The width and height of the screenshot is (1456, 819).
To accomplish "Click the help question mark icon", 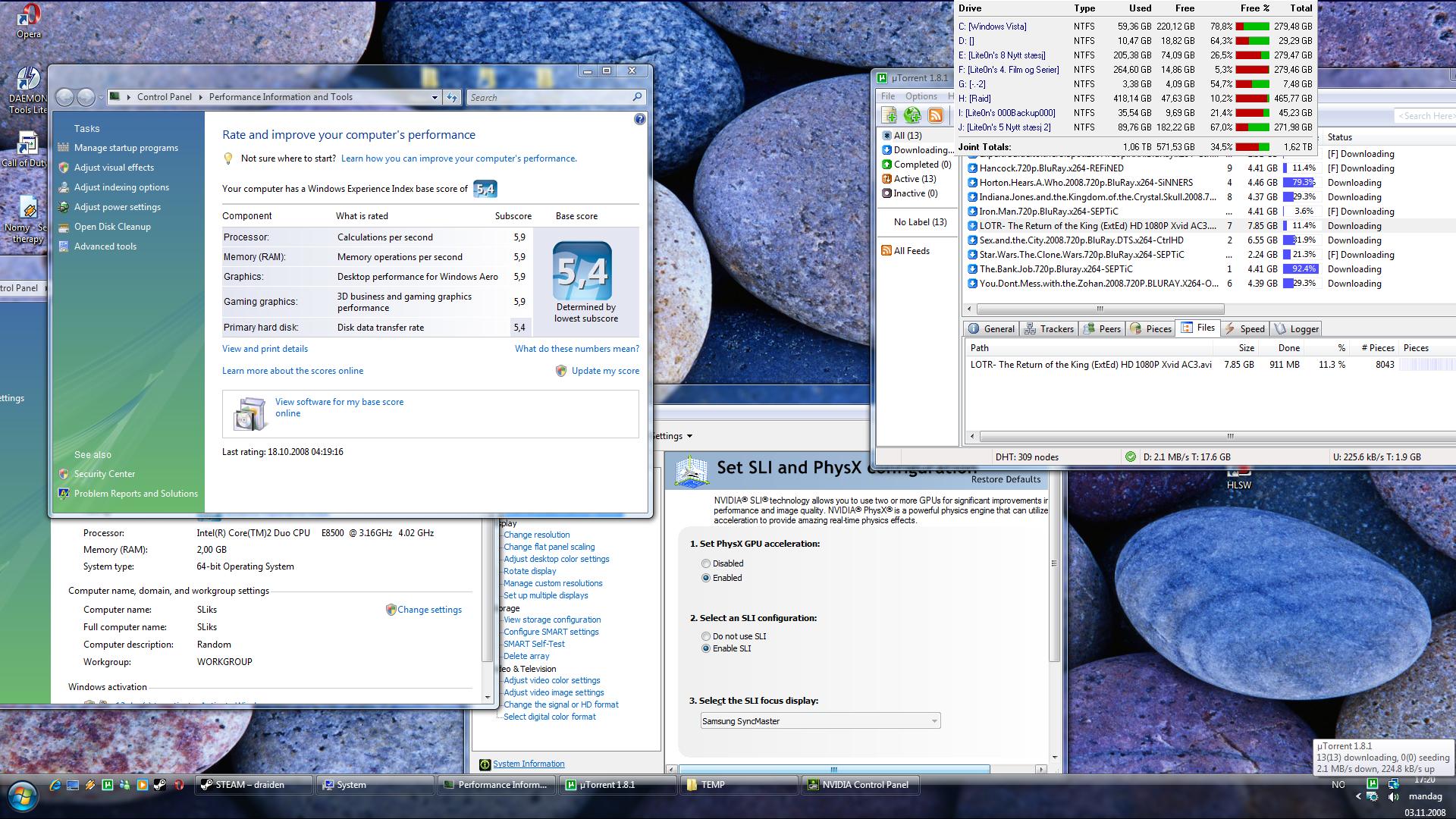I will click(x=639, y=119).
